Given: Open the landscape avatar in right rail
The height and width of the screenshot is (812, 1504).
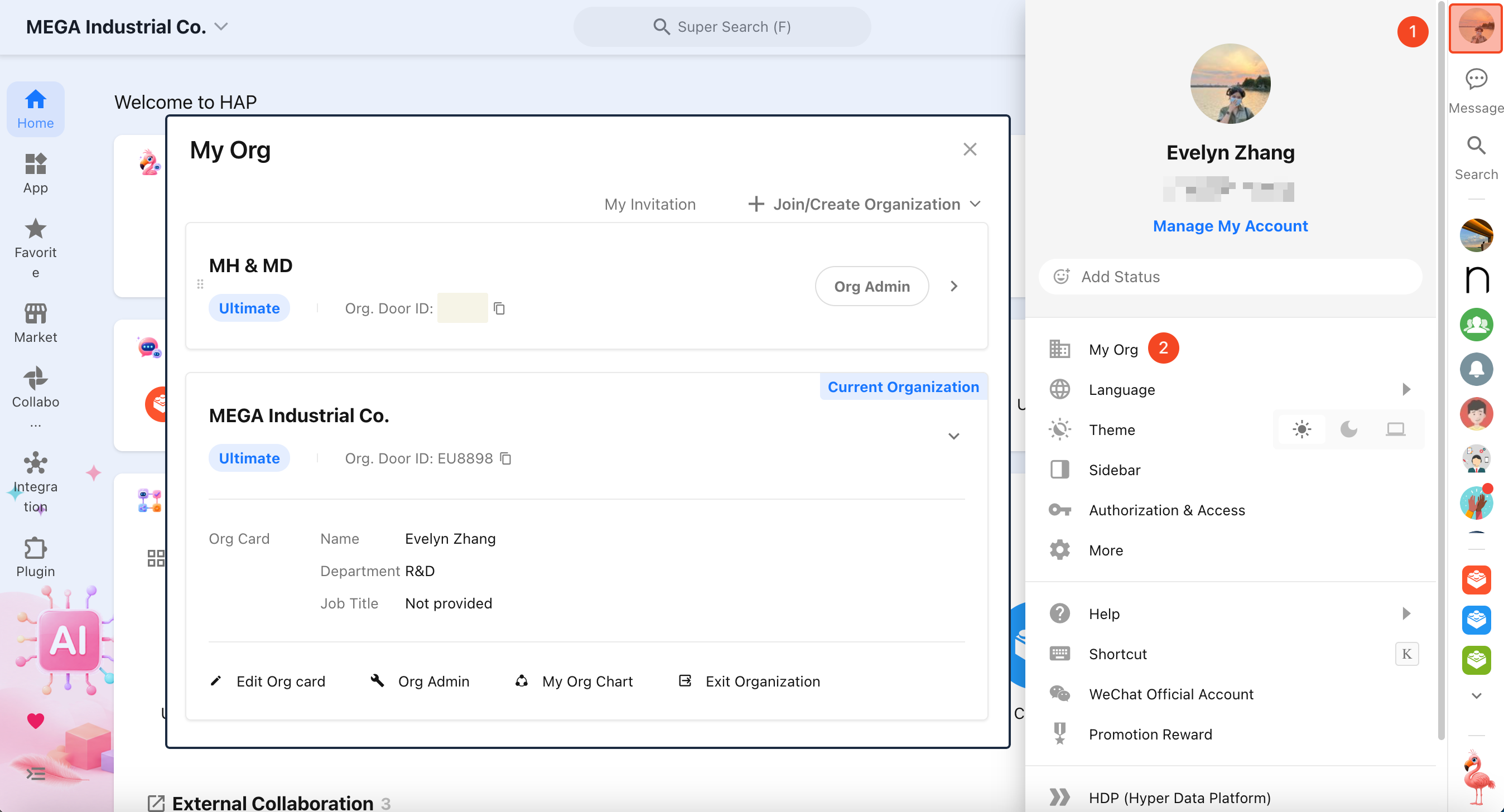Looking at the screenshot, I should pos(1476,235).
